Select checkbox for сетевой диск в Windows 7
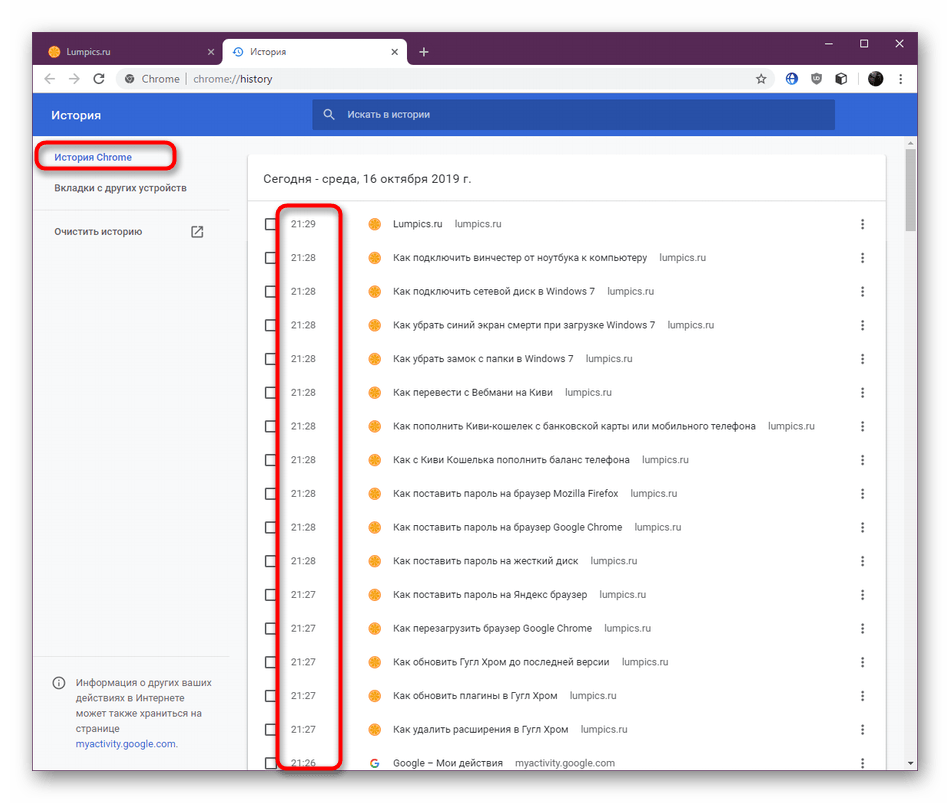The width and height of the screenshot is (950, 803). point(270,292)
